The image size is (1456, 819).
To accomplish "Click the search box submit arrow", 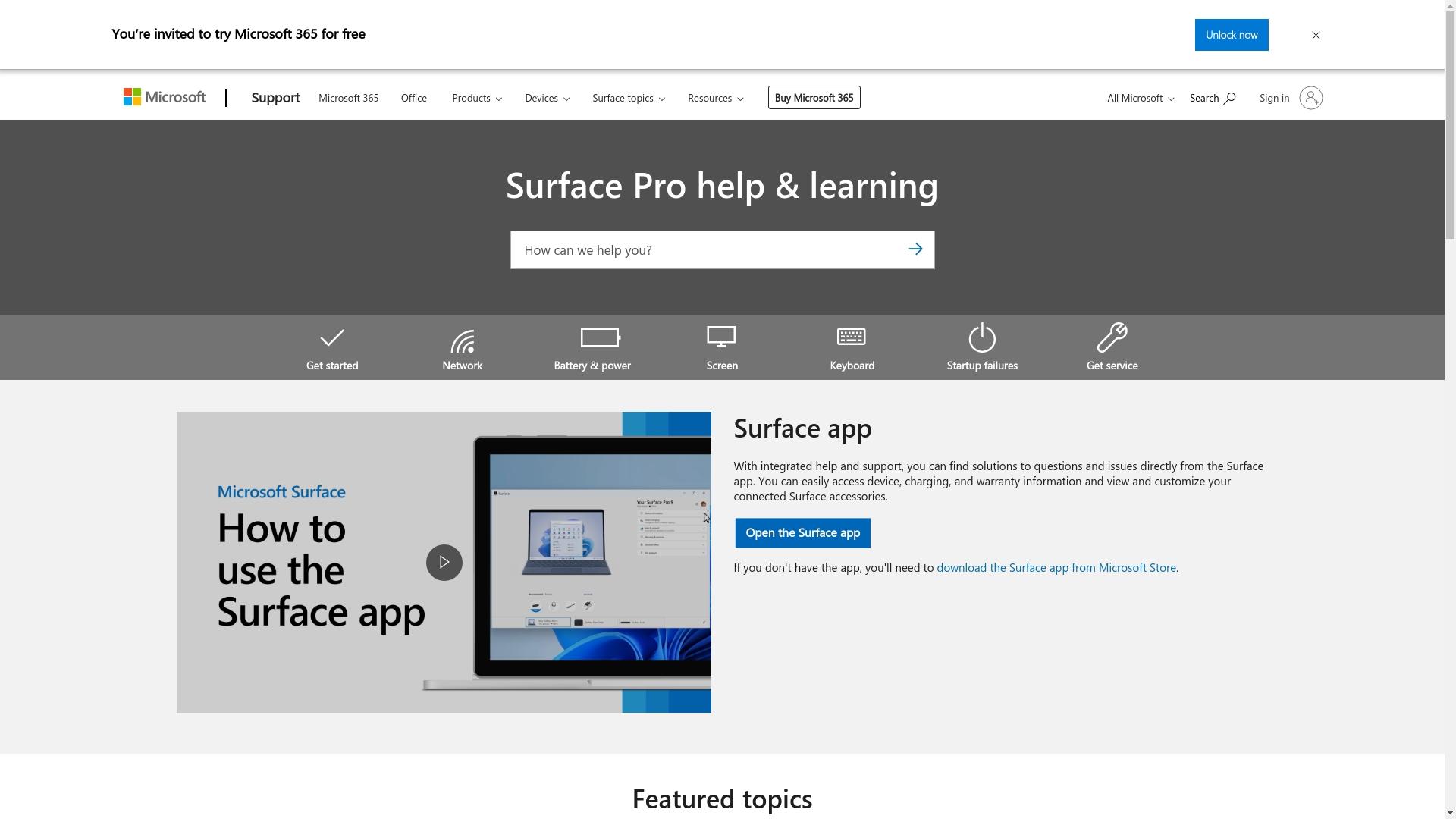I will coord(915,249).
